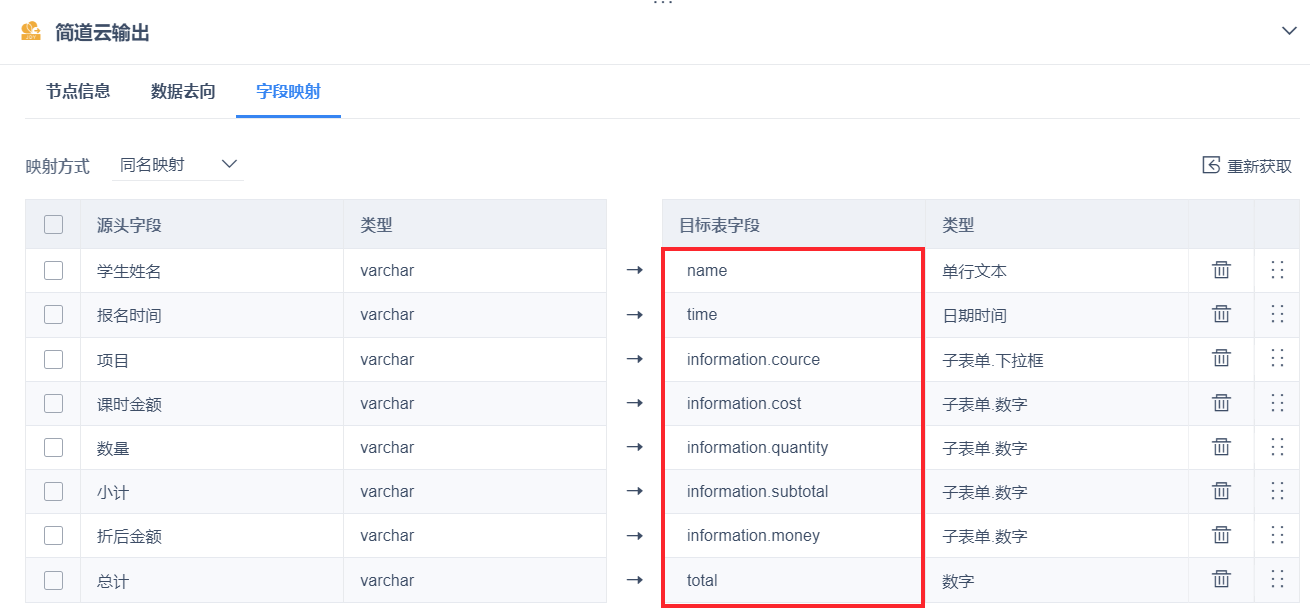Switch to the 节点信息 tab
This screenshot has width=1310, height=608.
pyautogui.click(x=78, y=92)
